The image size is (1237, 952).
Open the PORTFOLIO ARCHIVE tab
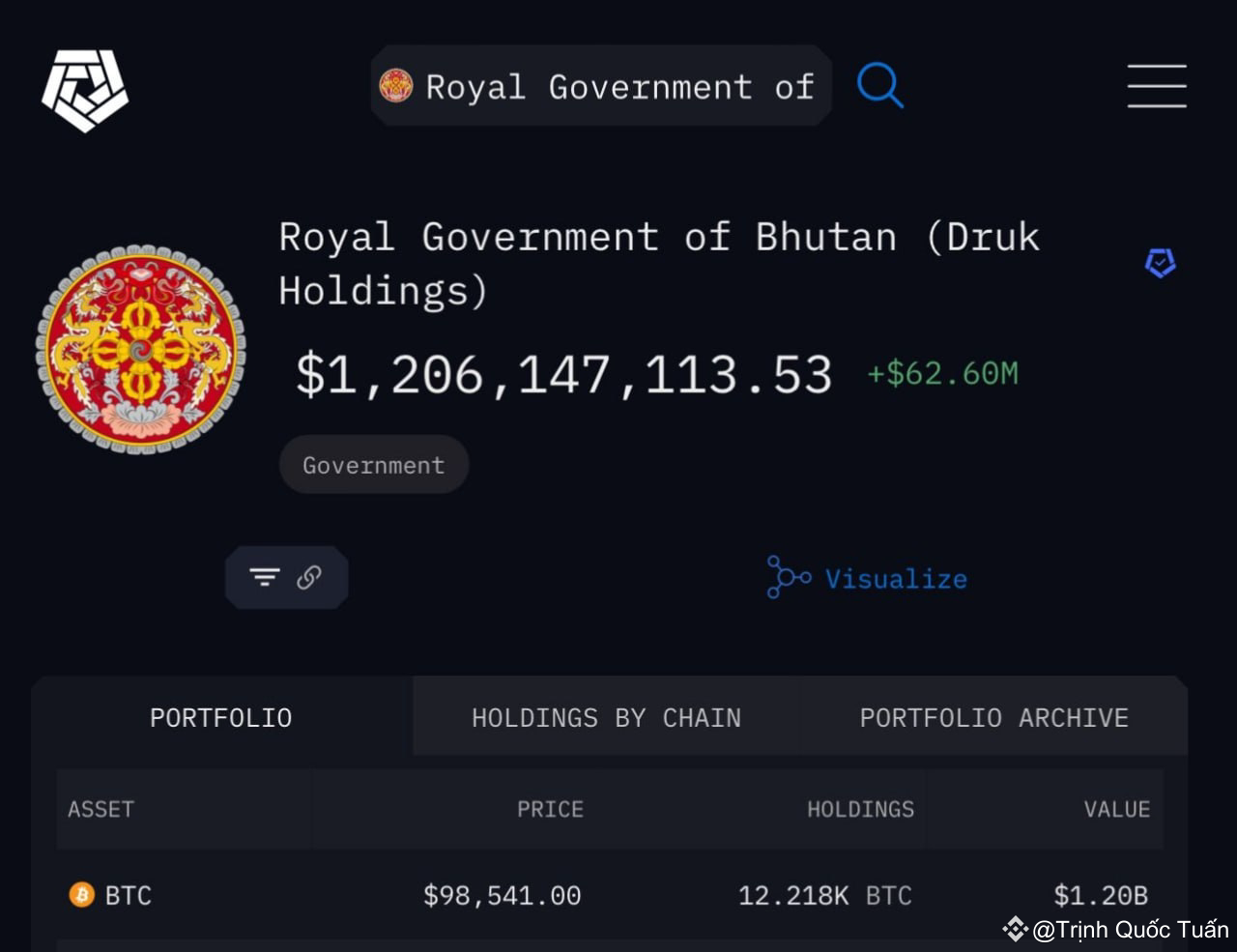(992, 717)
